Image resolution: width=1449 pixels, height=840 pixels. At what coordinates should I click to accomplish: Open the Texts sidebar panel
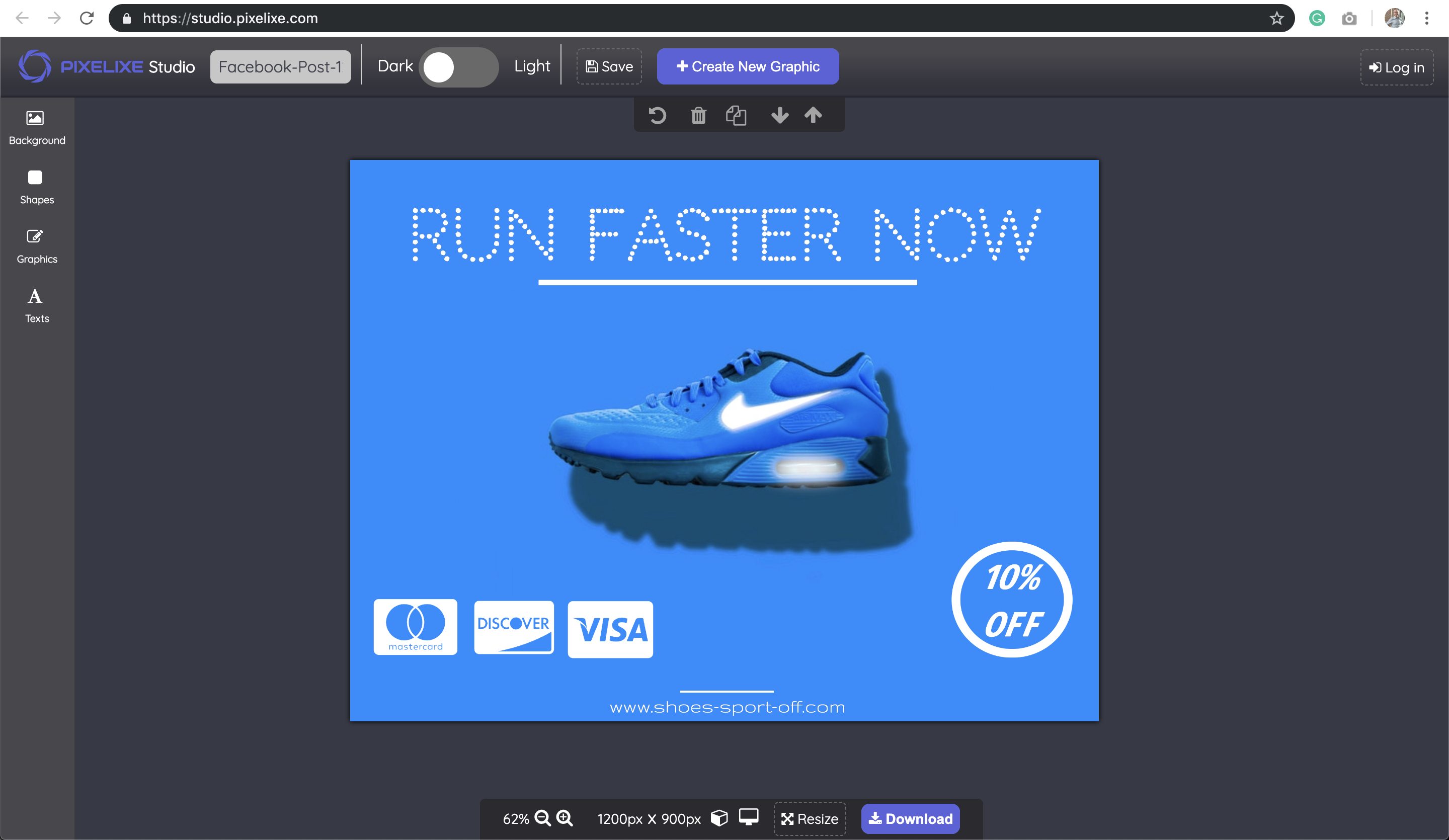click(37, 305)
